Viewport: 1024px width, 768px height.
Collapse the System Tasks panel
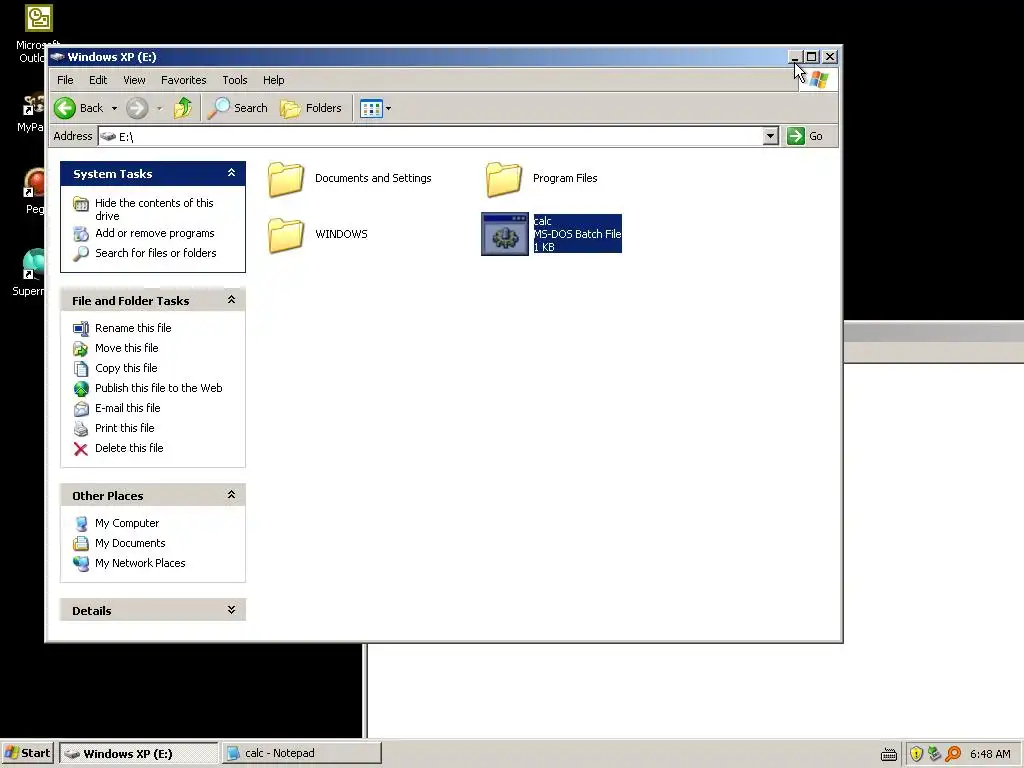tap(231, 173)
